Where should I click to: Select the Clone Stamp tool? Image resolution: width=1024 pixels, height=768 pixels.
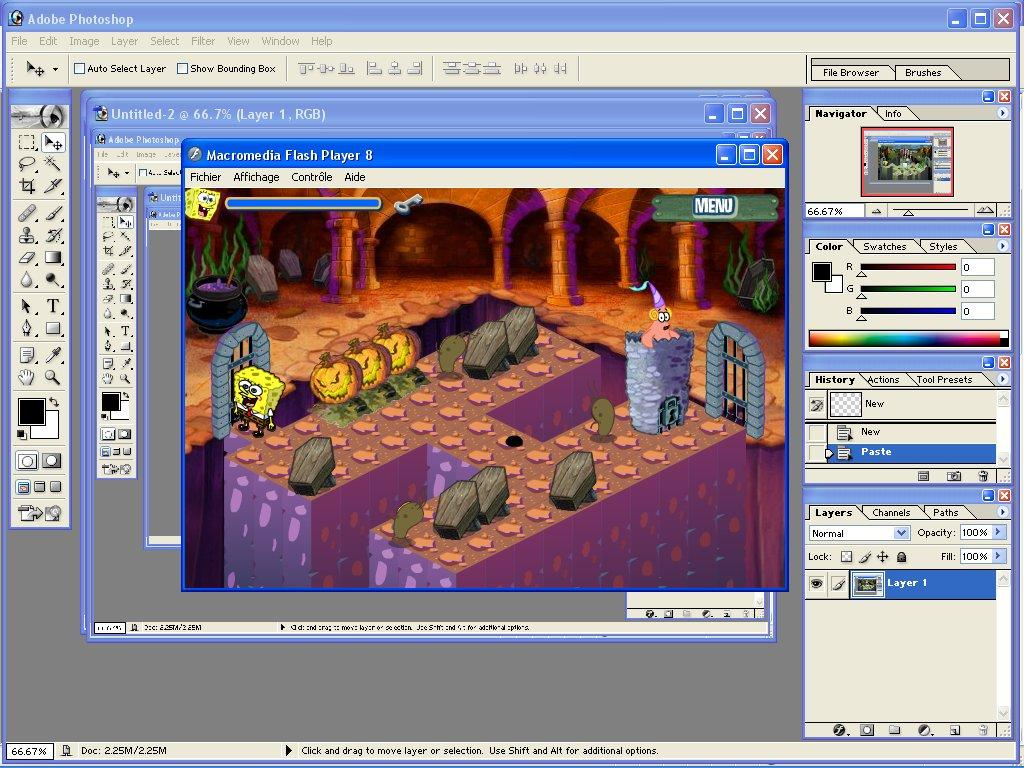27,235
